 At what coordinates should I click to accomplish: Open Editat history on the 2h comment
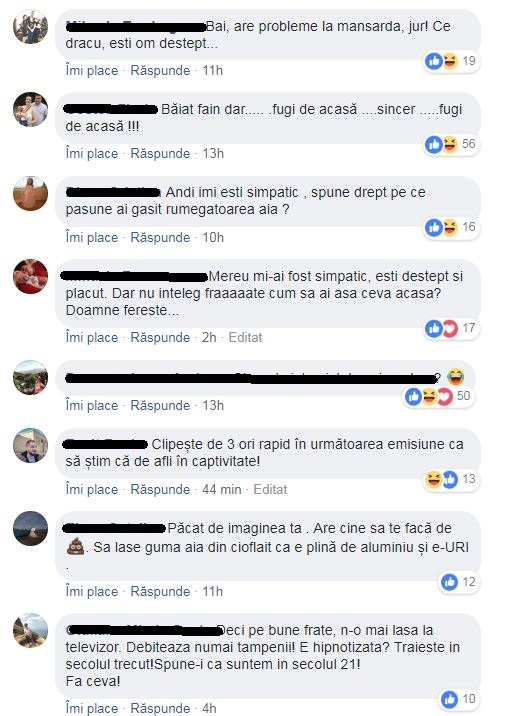tap(245, 337)
